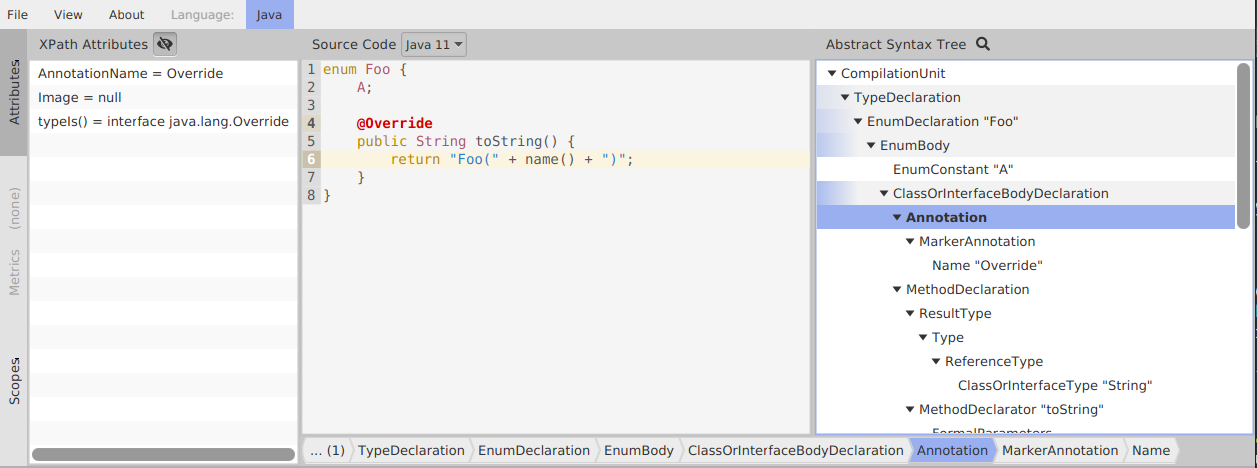Click the enum Foo declaration line
This screenshot has width=1257, height=468.
[365, 69]
